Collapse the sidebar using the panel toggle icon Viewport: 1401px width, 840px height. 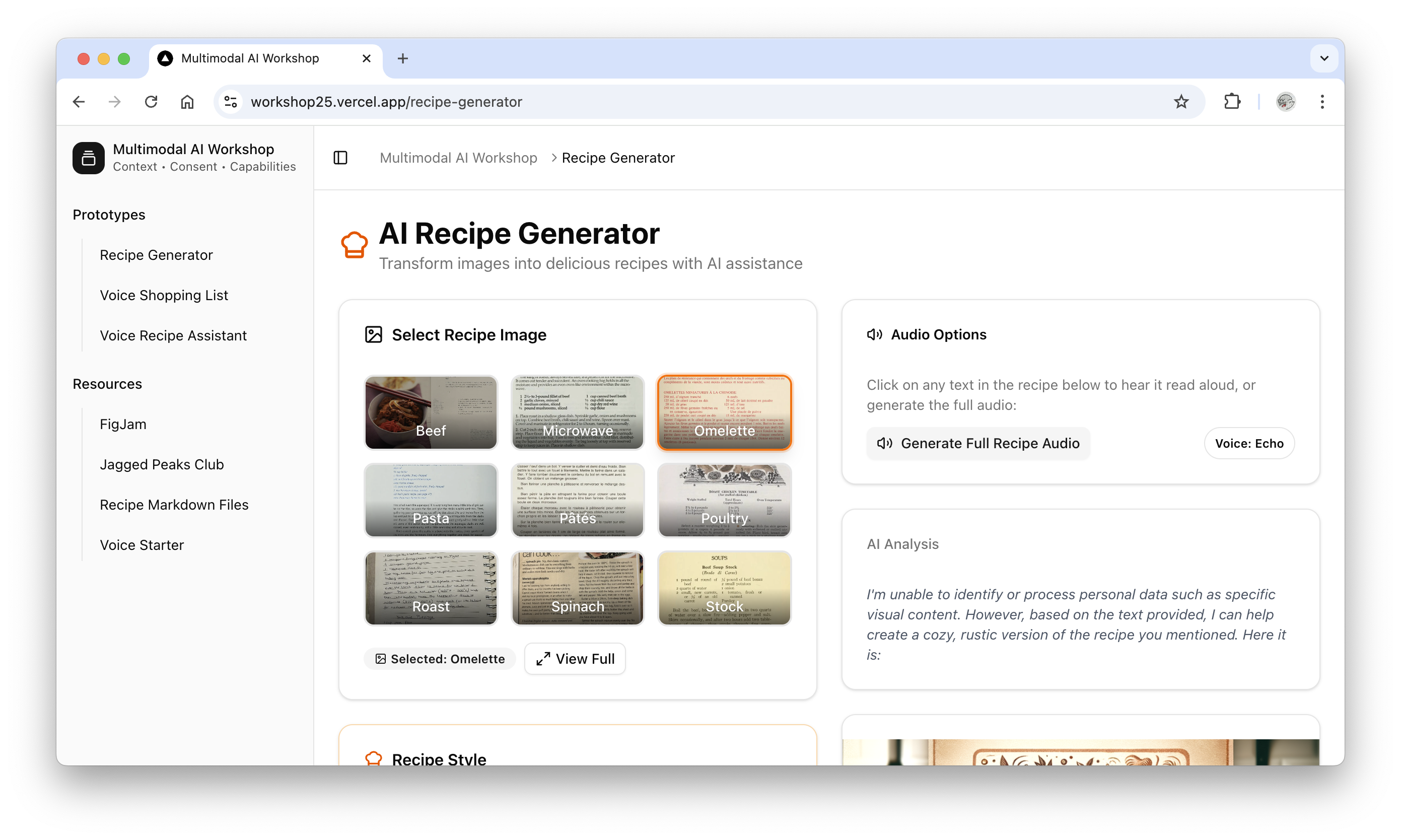click(x=340, y=158)
